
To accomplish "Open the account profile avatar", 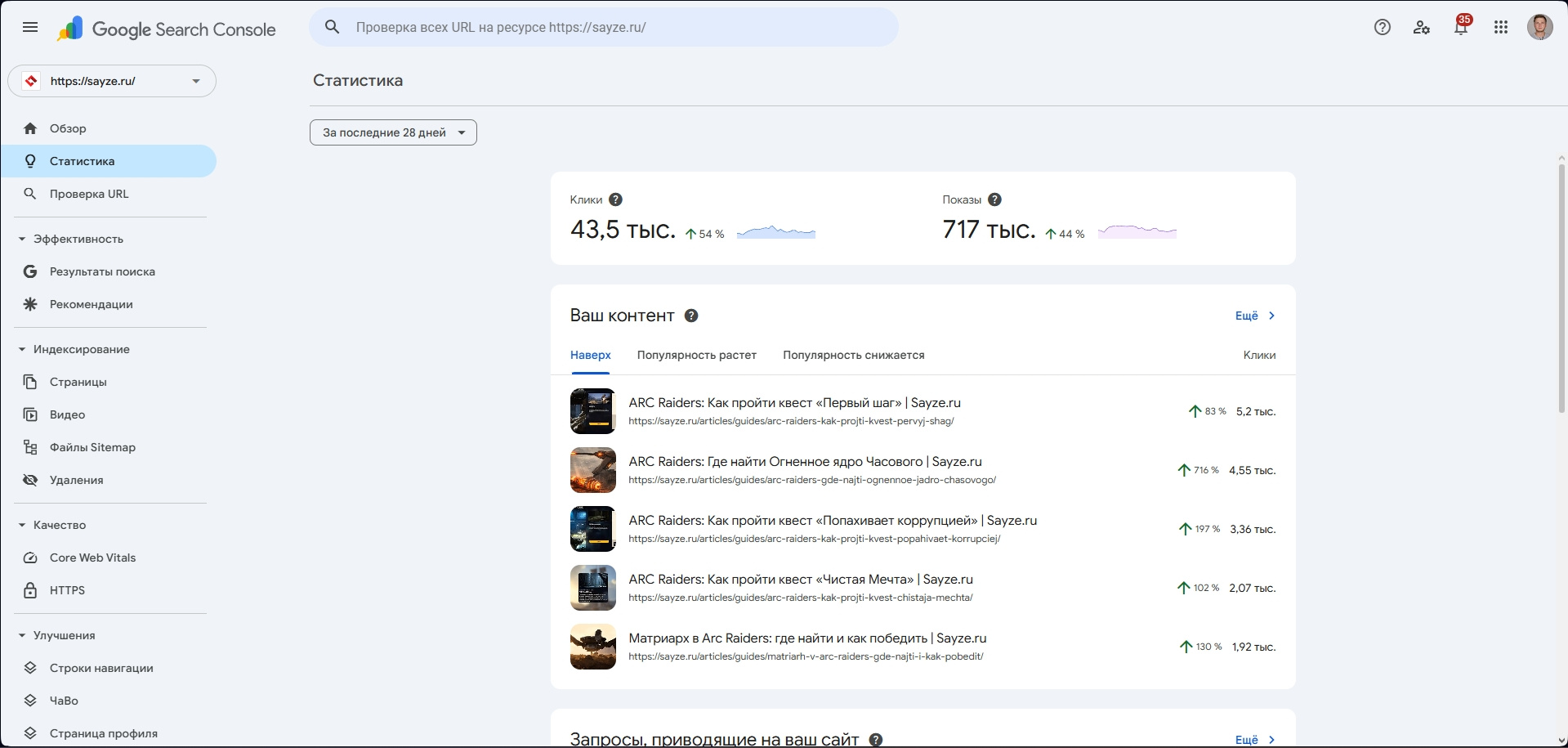I will (x=1540, y=27).
